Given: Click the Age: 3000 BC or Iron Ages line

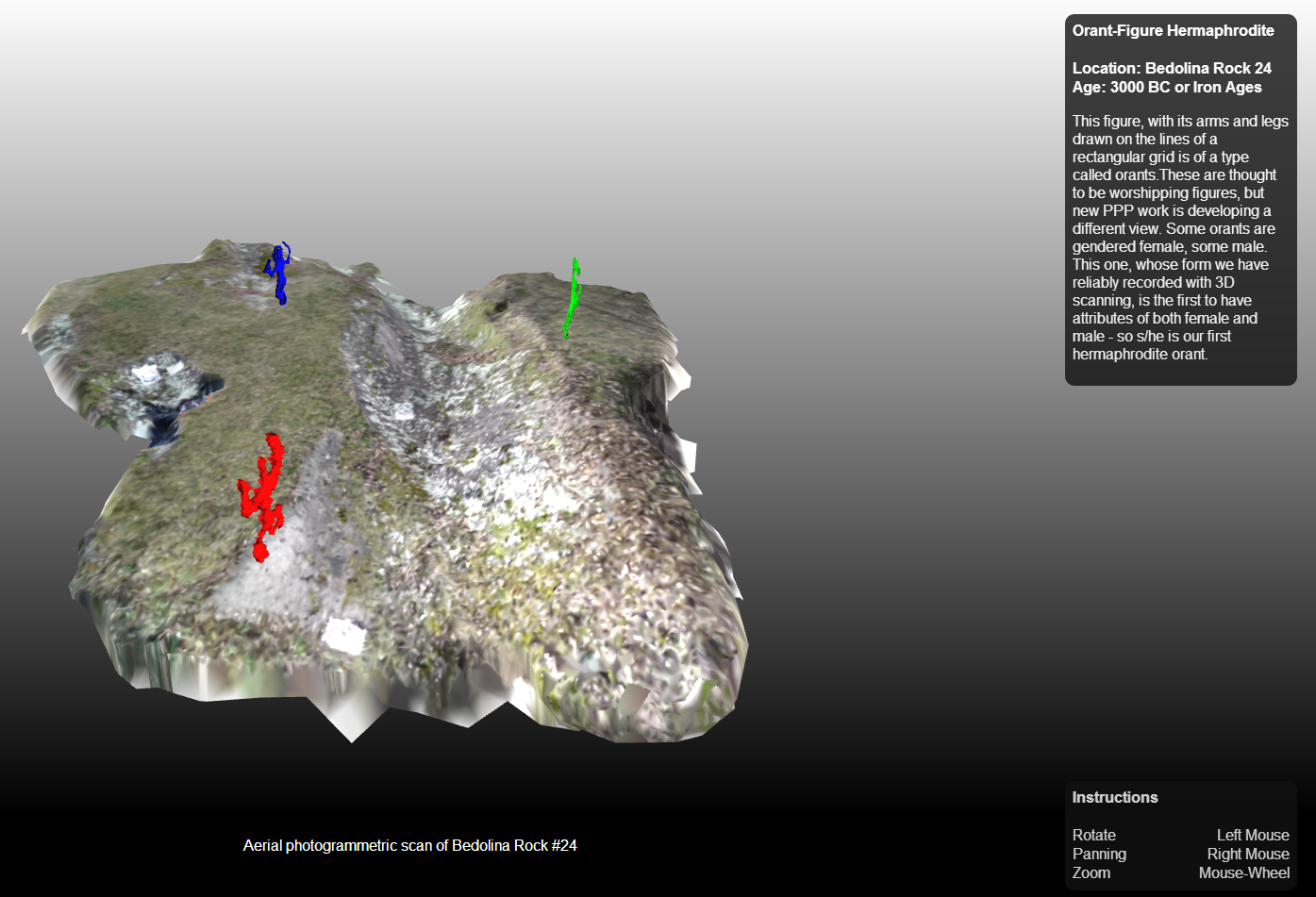Looking at the screenshot, I should point(1166,87).
